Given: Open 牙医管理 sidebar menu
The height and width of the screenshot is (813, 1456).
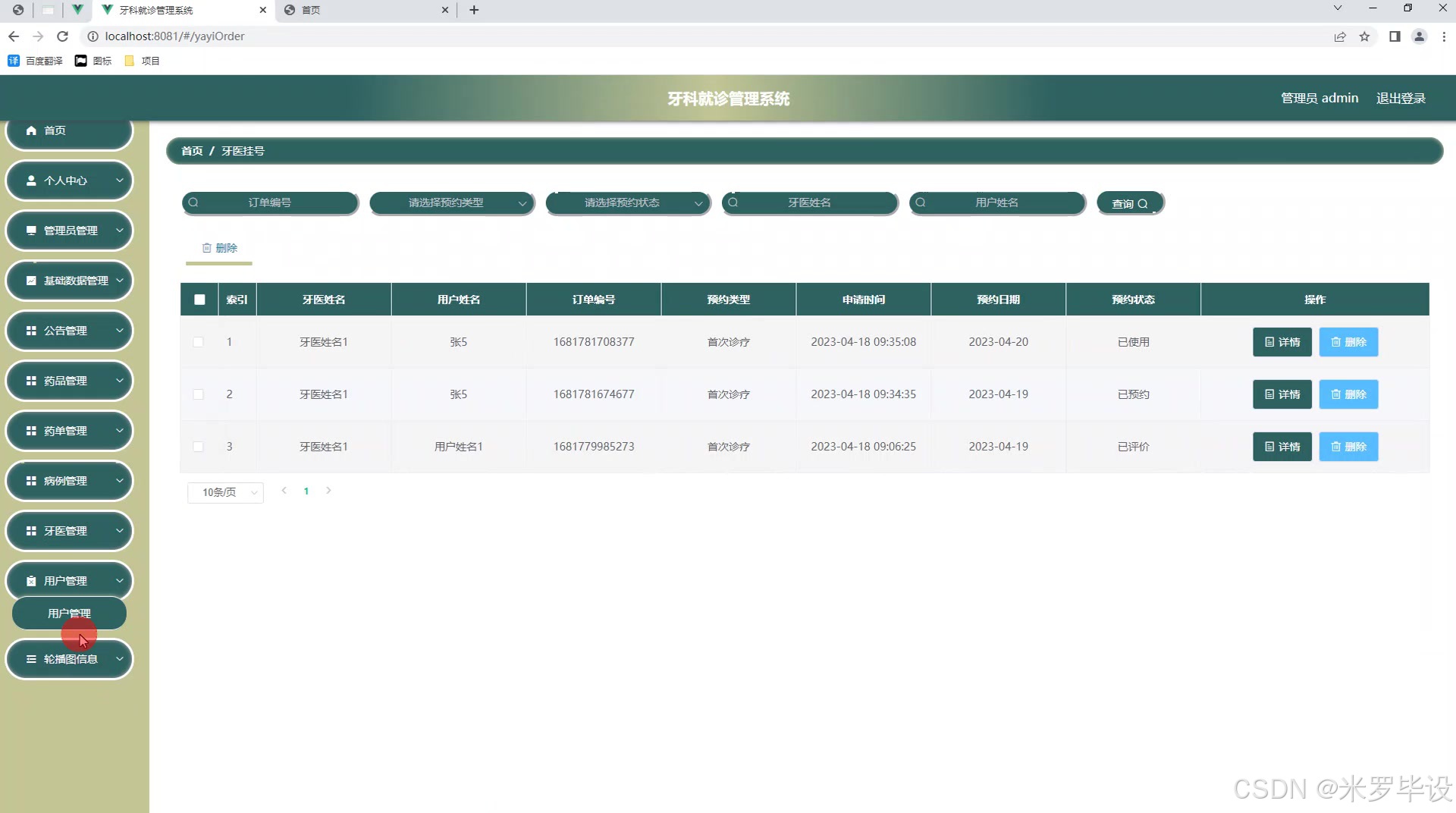Looking at the screenshot, I should [69, 531].
